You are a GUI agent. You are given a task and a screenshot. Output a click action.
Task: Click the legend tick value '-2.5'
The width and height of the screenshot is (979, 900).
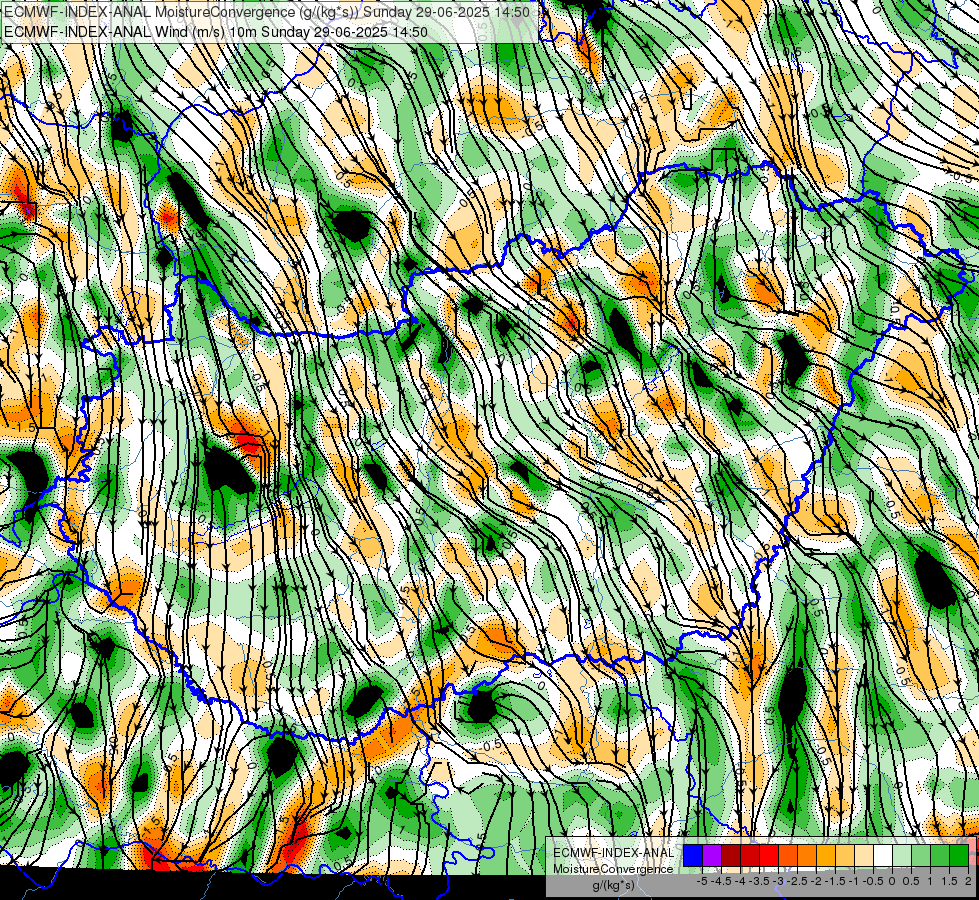coord(799,881)
